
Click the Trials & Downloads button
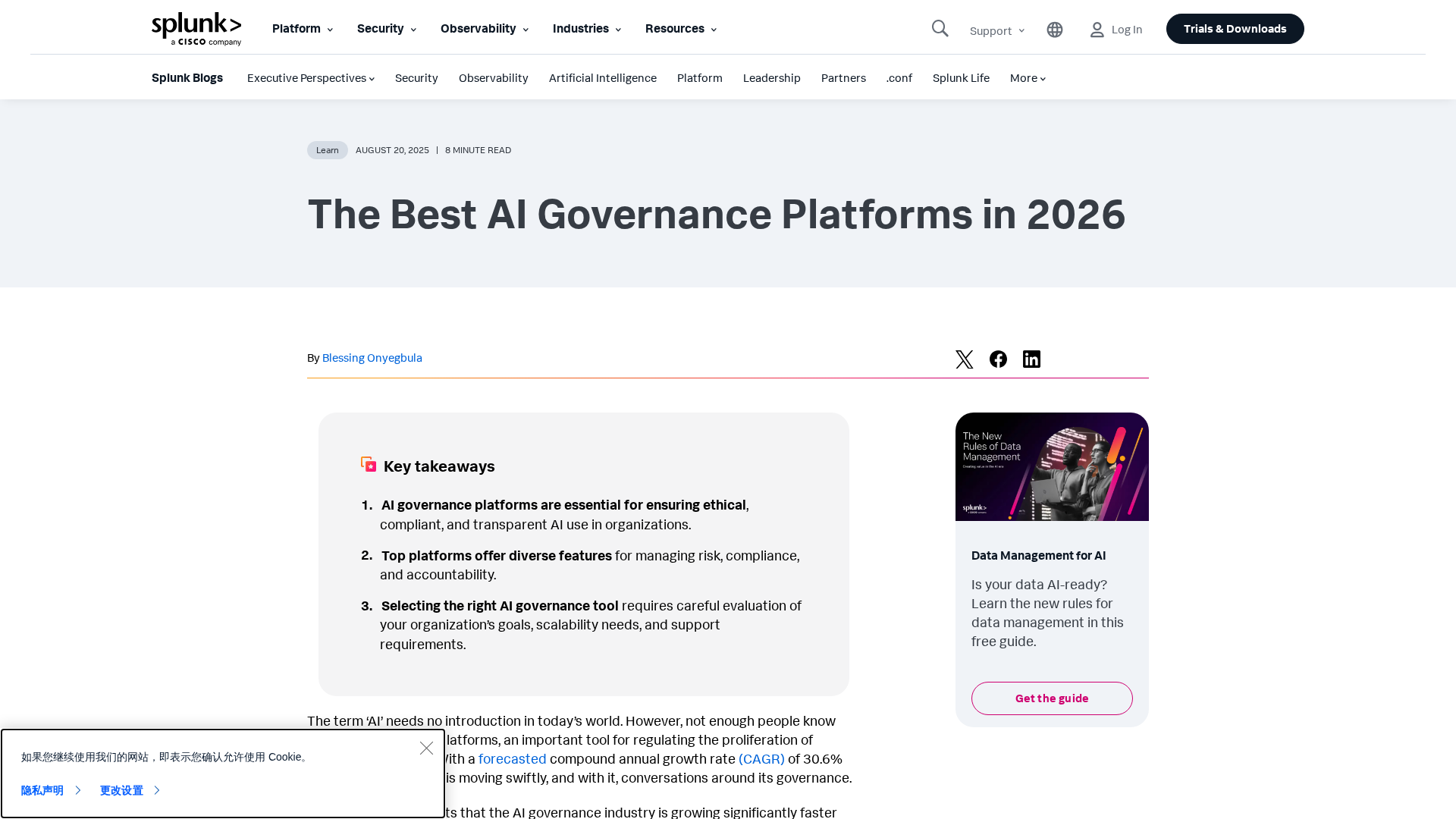point(1235,29)
